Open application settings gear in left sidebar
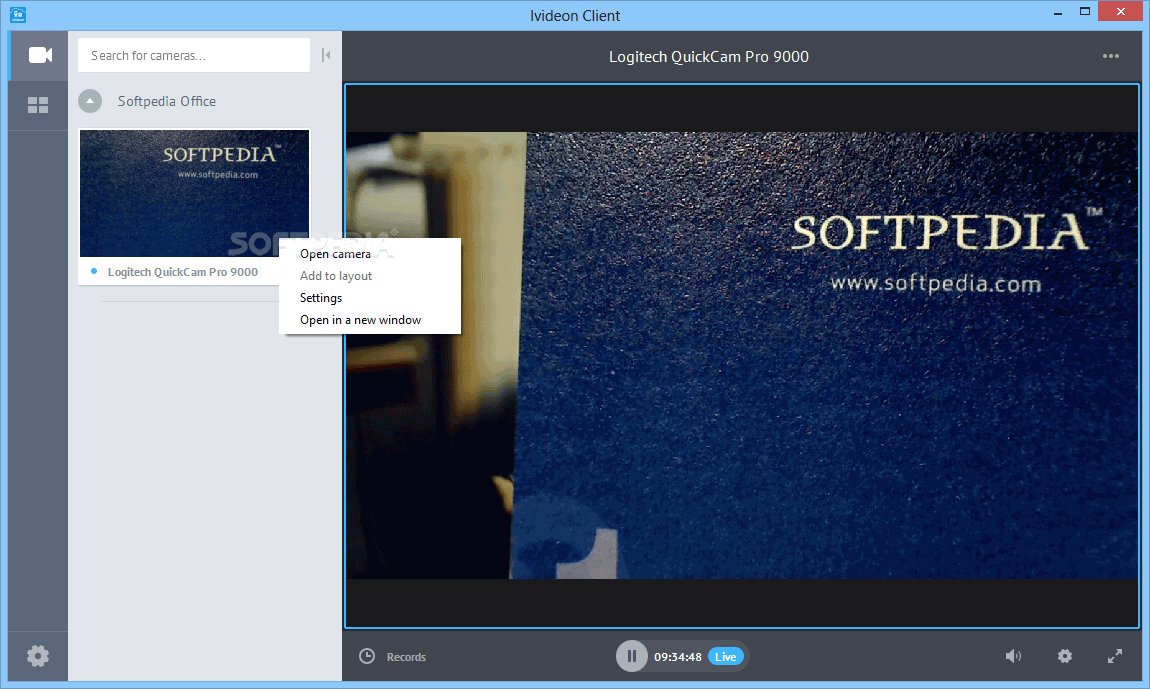The height and width of the screenshot is (689, 1150). (x=38, y=656)
